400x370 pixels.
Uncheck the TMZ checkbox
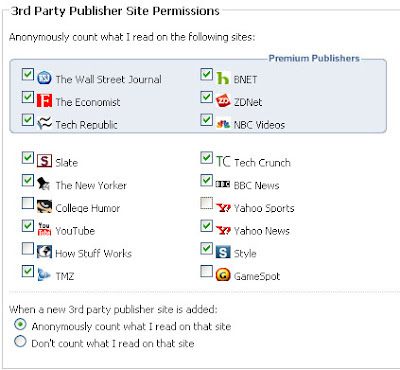click(28, 271)
